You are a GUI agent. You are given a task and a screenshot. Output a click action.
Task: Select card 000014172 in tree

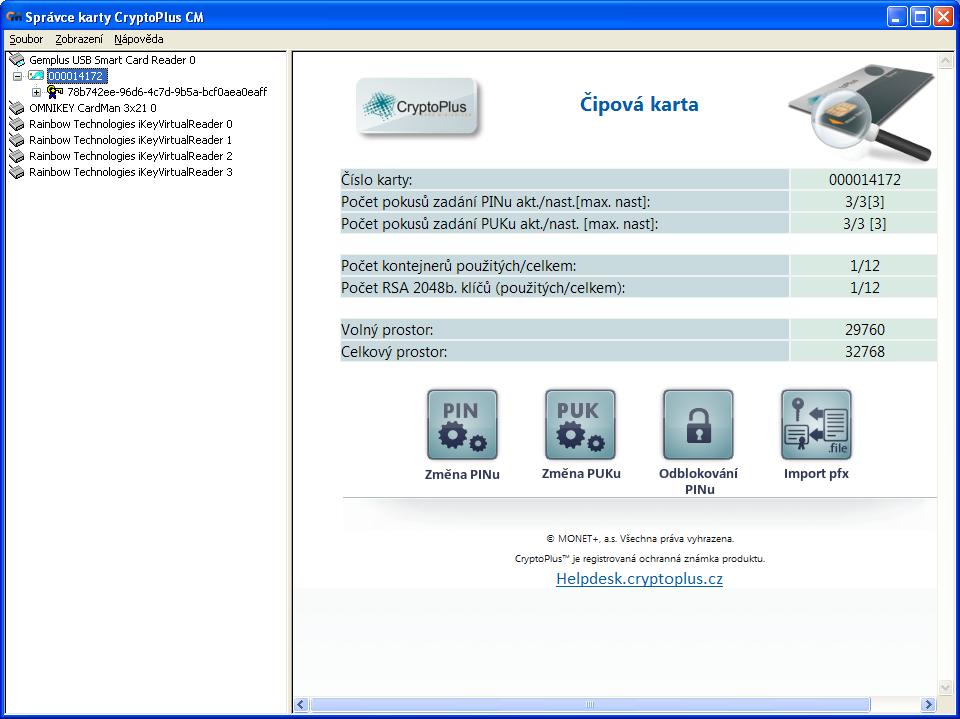(76, 76)
